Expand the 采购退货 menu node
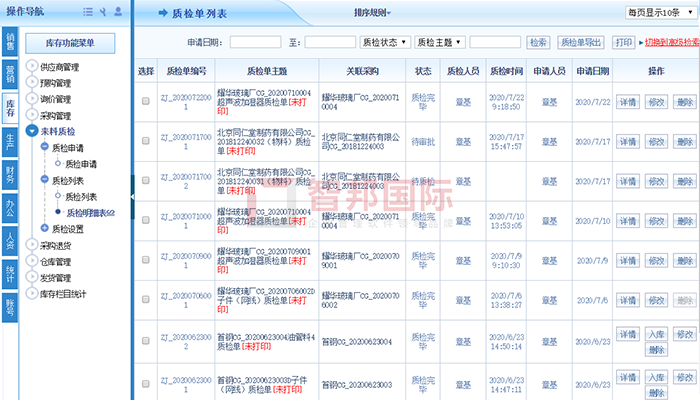This screenshot has width=700, height=400. pos(32,245)
